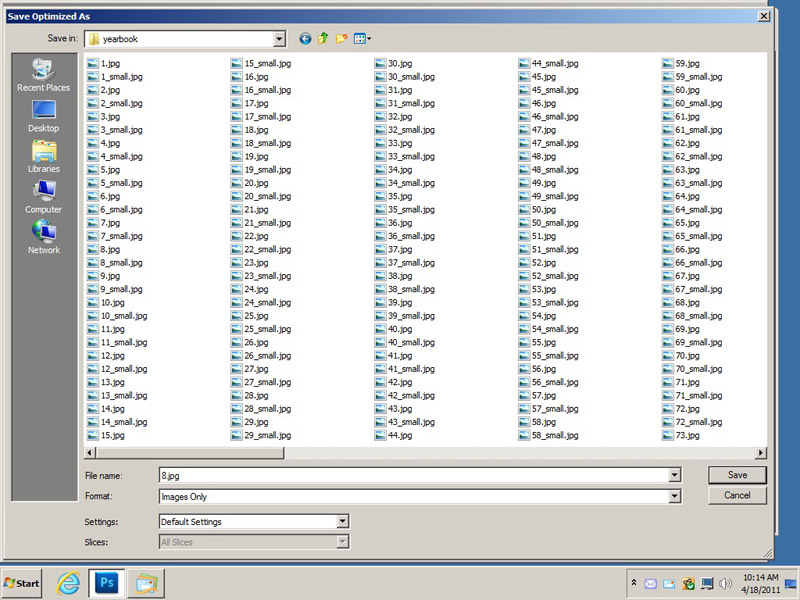The image size is (800, 600).
Task: Open Network in the places bar
Action: 43,237
